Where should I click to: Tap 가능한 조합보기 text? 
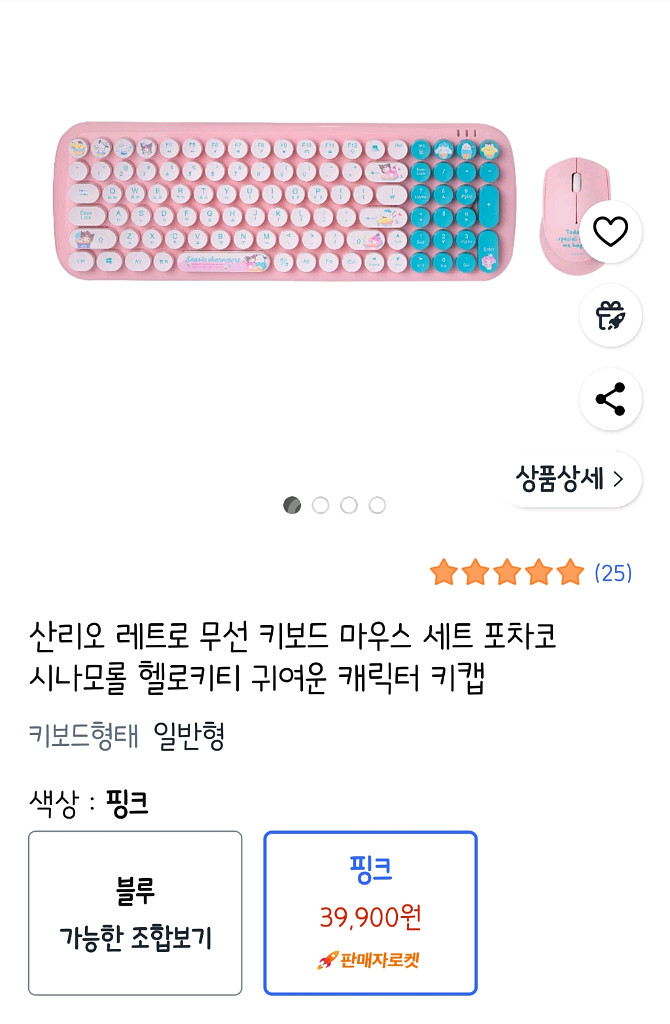tap(135, 938)
